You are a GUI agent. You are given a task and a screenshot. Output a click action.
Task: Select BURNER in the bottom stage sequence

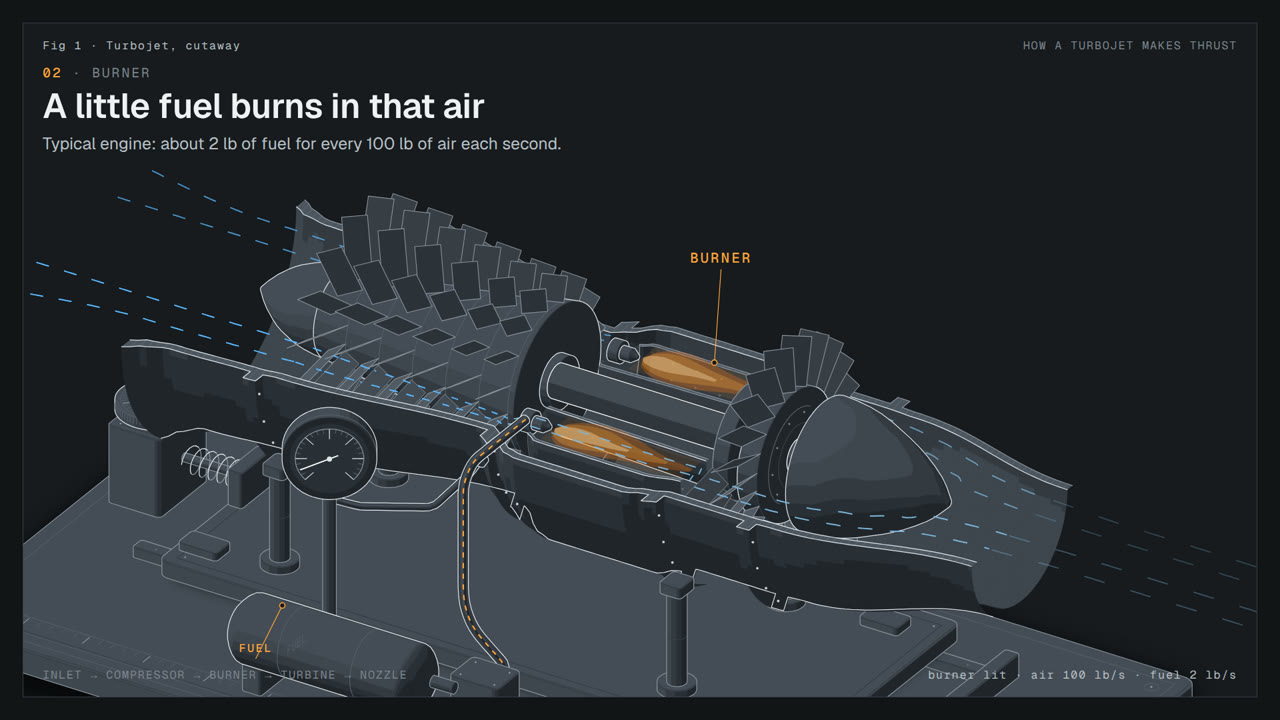[233, 675]
